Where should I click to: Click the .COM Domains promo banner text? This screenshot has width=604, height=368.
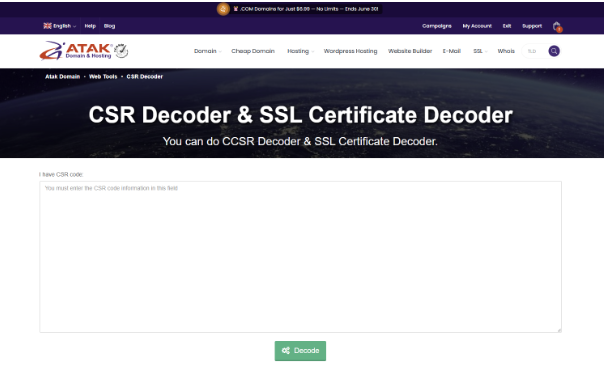tap(306, 9)
